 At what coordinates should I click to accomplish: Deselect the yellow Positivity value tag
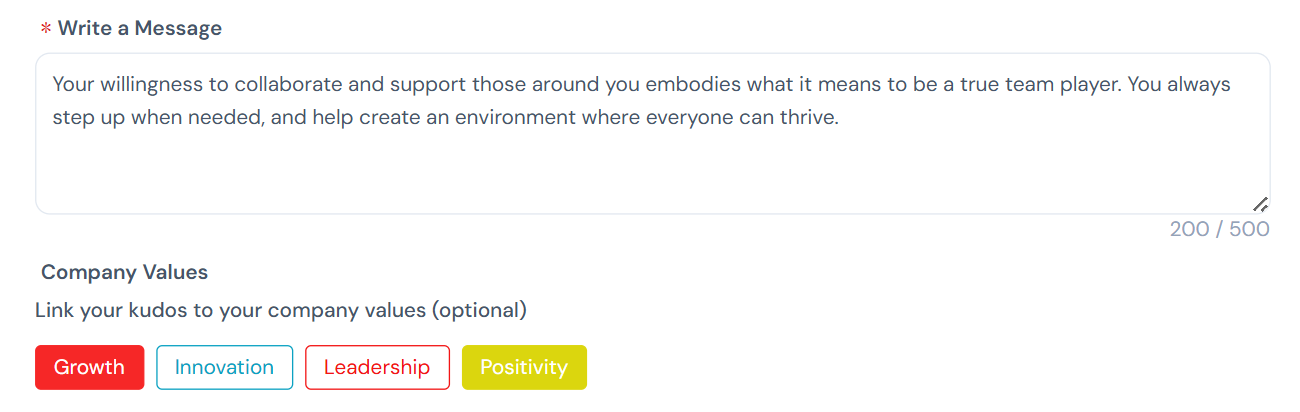524,367
